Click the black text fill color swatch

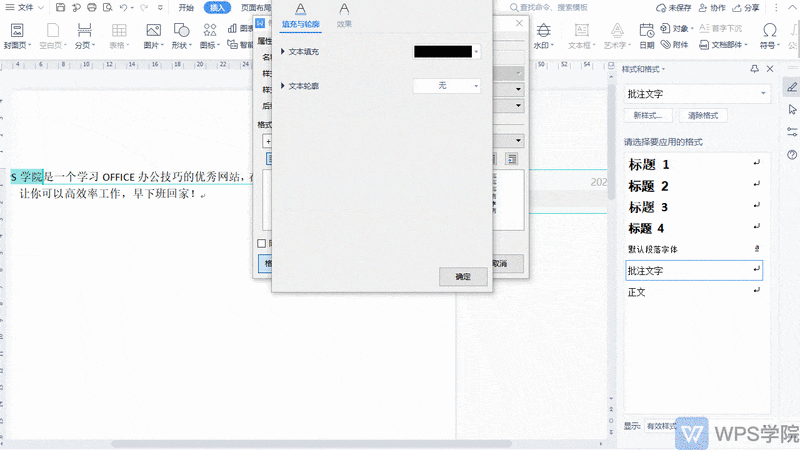click(x=443, y=52)
